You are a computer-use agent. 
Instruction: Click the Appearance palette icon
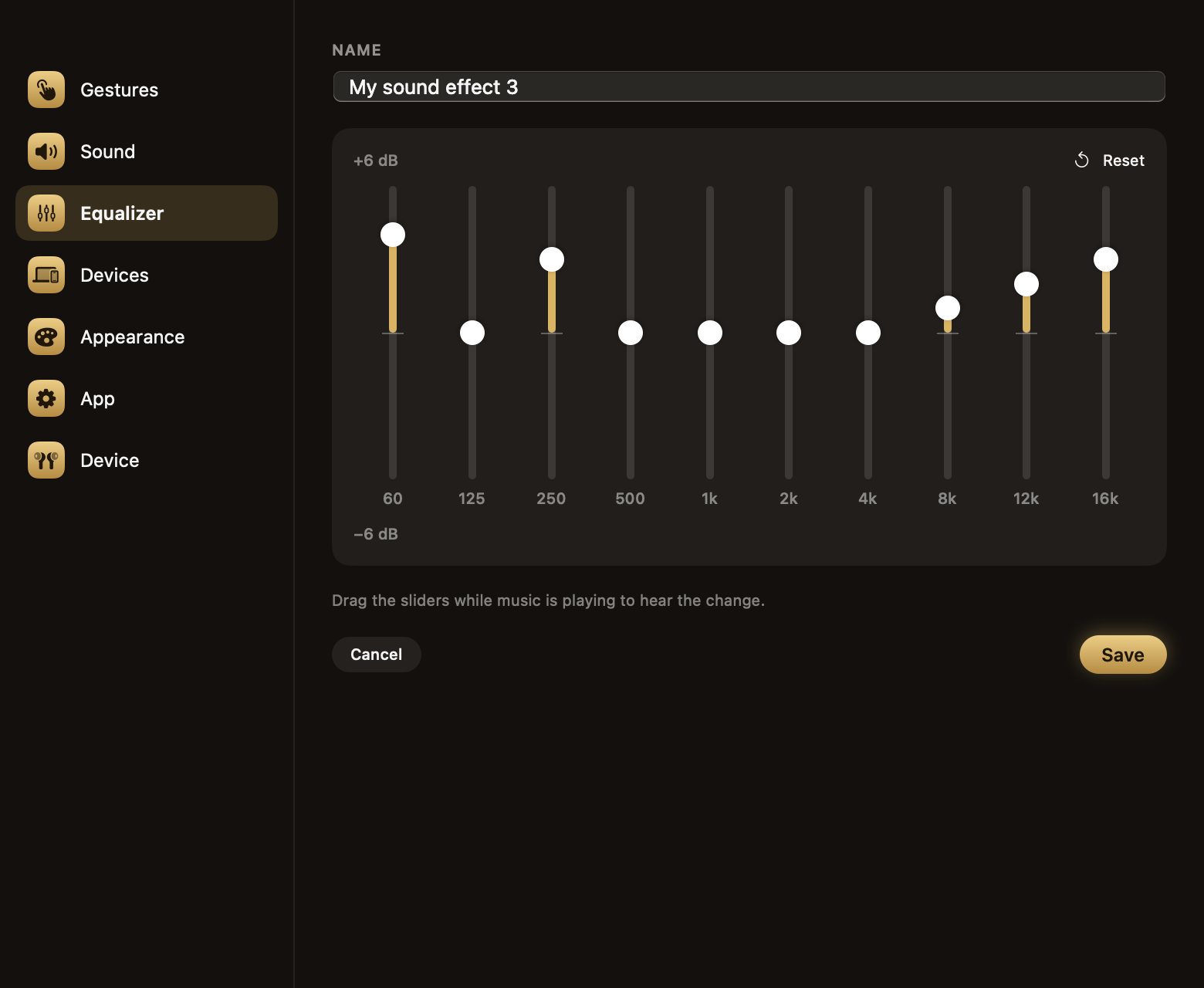(x=46, y=337)
